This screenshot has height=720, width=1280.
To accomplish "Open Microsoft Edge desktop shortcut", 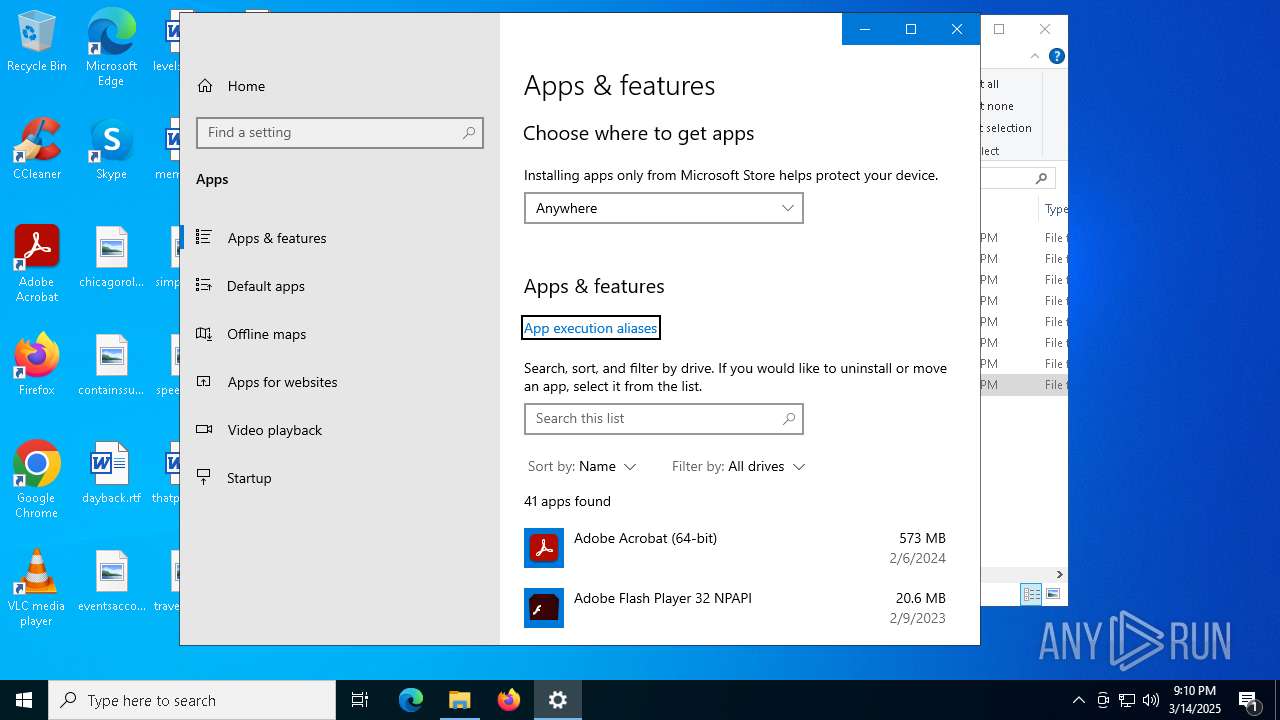I will (111, 48).
